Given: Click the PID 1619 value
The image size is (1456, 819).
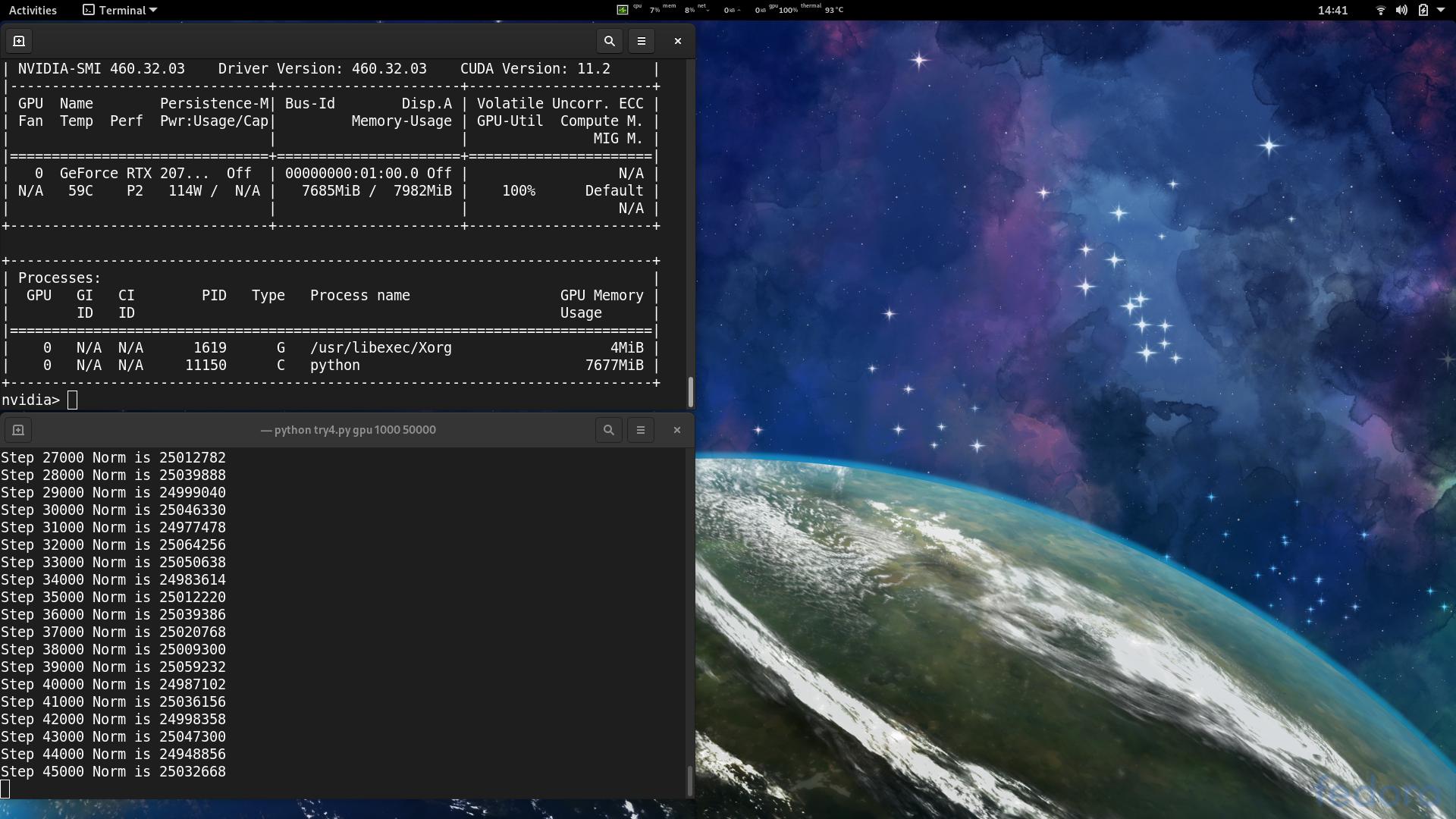Looking at the screenshot, I should click(210, 348).
